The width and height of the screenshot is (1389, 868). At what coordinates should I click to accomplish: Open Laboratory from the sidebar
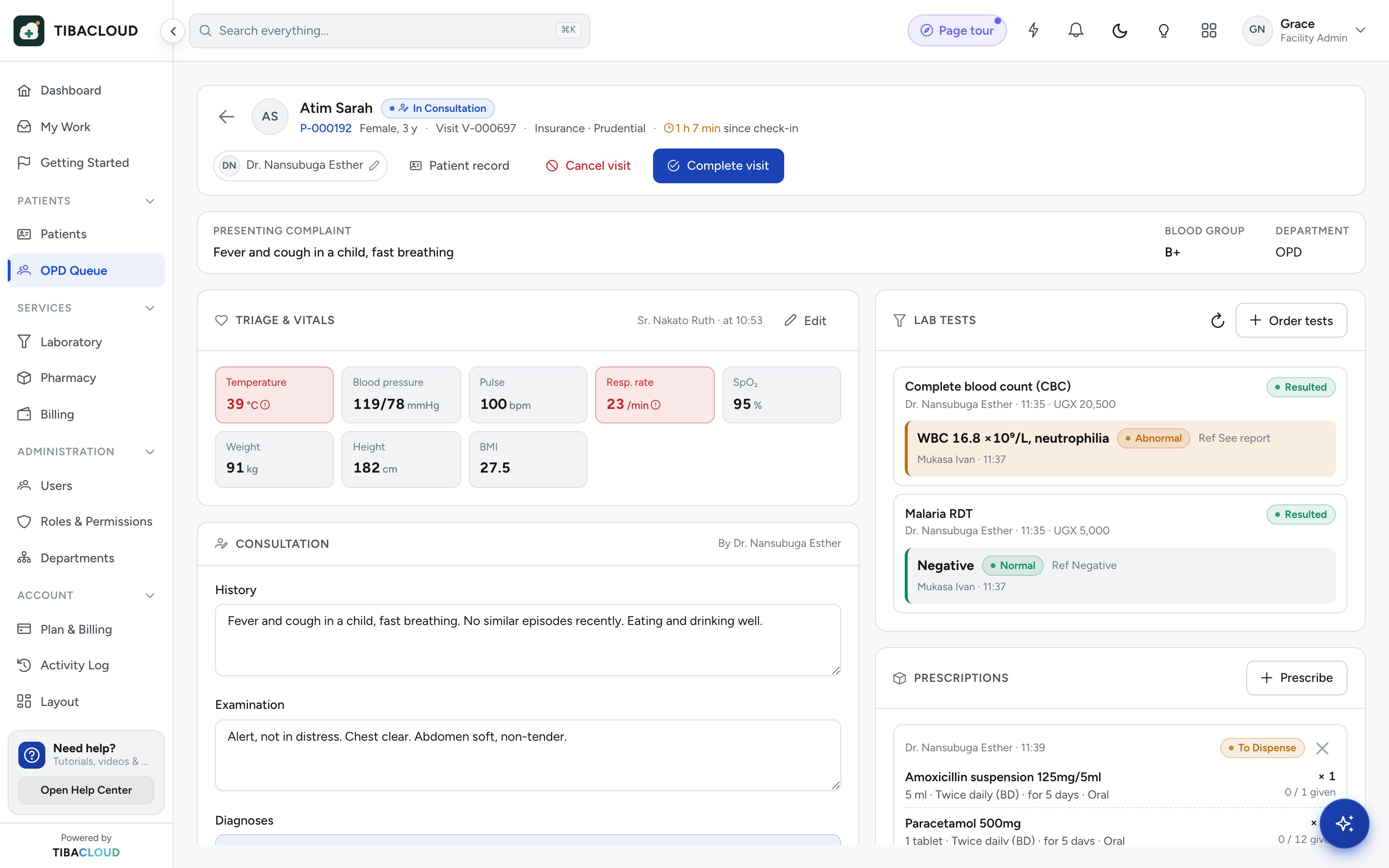(86, 341)
